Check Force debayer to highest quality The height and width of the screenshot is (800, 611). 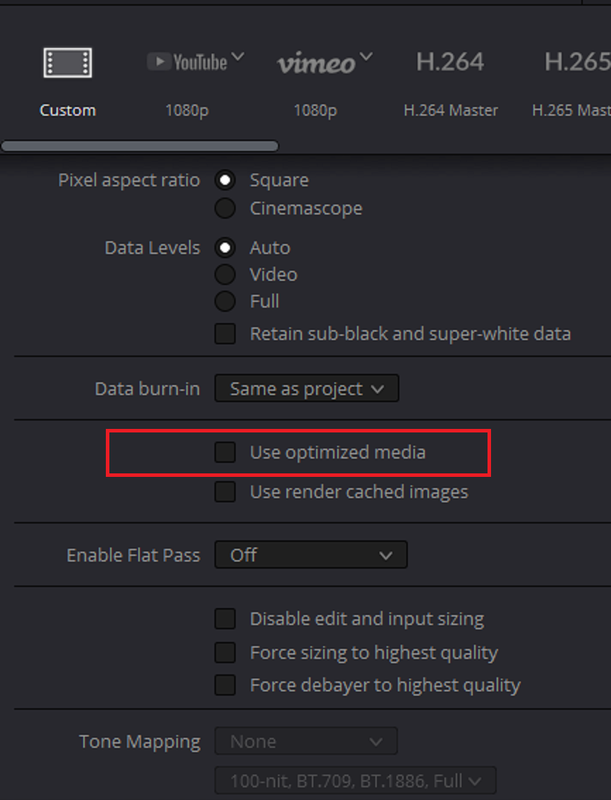[x=225, y=685]
